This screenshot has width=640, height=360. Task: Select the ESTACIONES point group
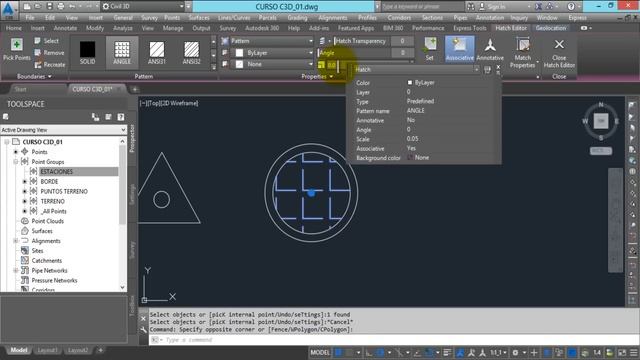click(56, 172)
